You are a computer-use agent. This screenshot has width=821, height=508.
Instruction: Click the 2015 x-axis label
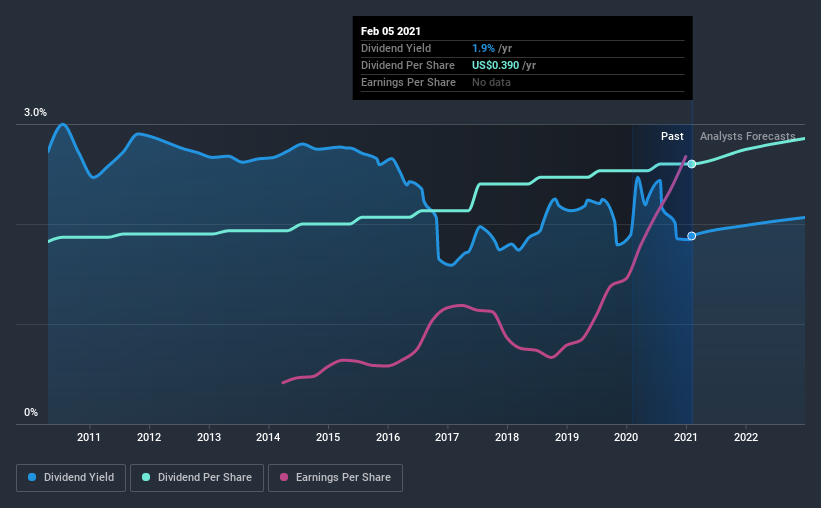pos(328,437)
